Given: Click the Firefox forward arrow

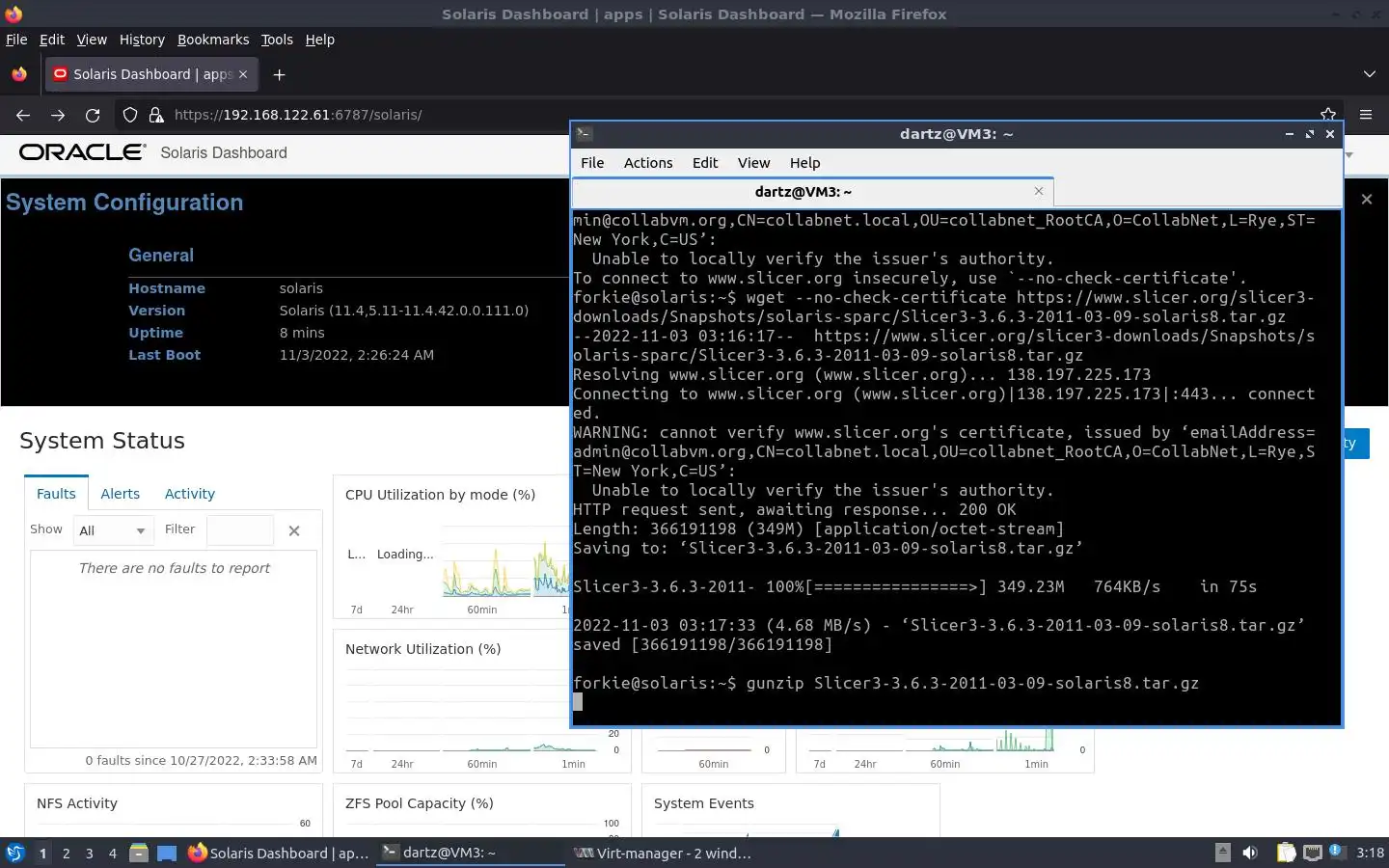Looking at the screenshot, I should [58, 115].
